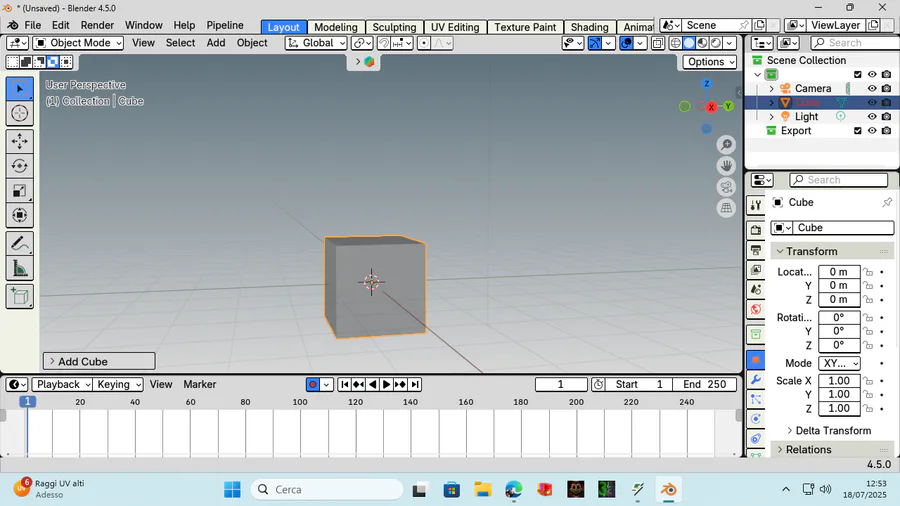Open the timeline Marker menu
The width and height of the screenshot is (900, 506).
point(200,384)
